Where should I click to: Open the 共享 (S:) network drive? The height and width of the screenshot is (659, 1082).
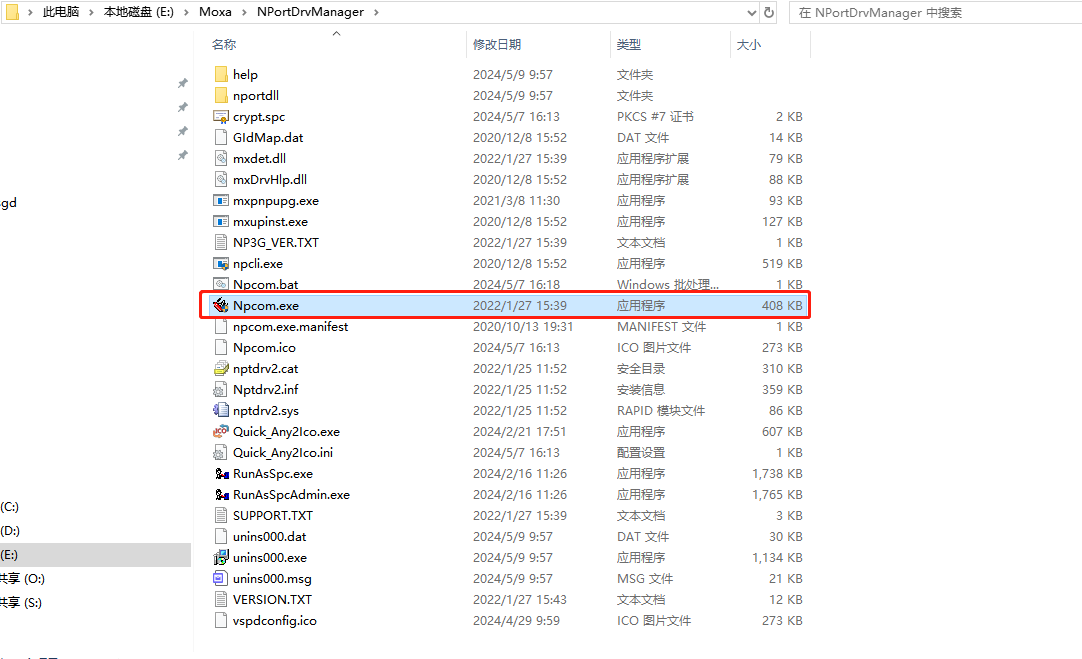[21, 603]
